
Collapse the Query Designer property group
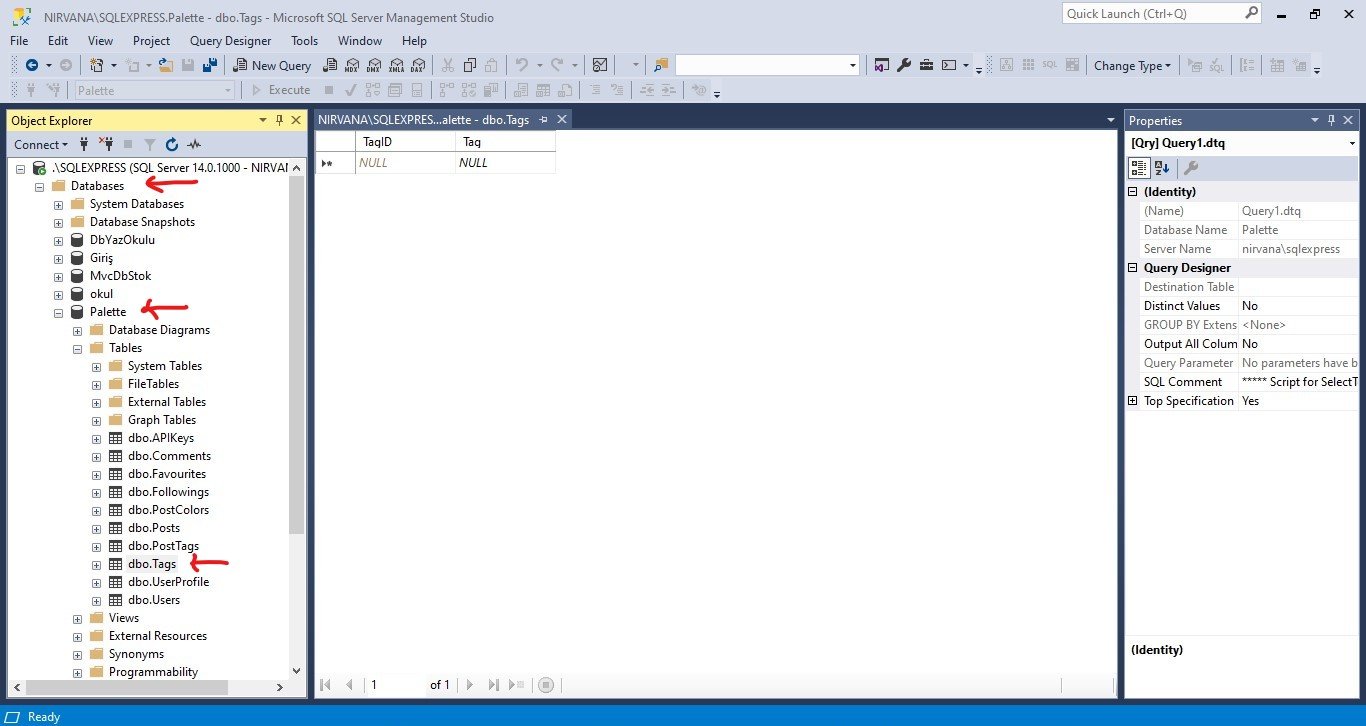pyautogui.click(x=1133, y=268)
